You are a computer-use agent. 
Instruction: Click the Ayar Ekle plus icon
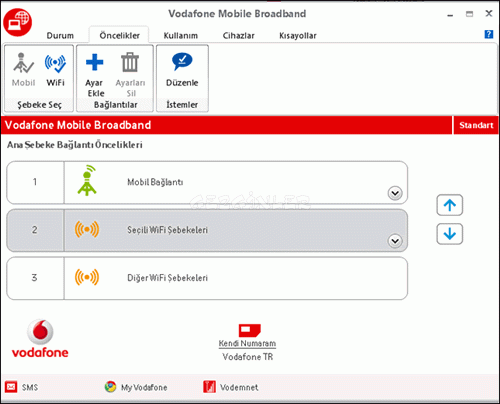tap(95, 62)
